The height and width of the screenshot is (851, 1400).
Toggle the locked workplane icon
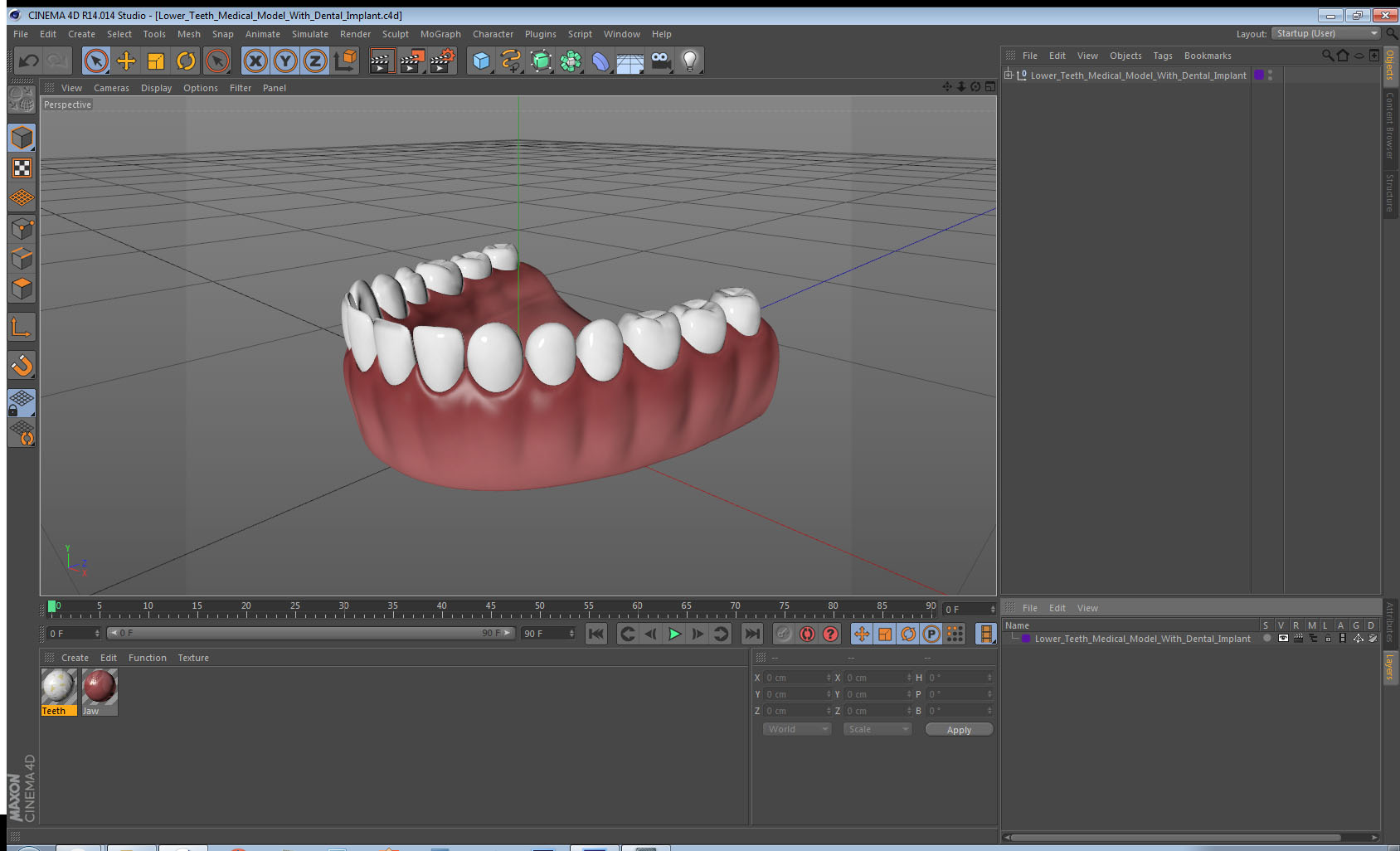point(22,403)
